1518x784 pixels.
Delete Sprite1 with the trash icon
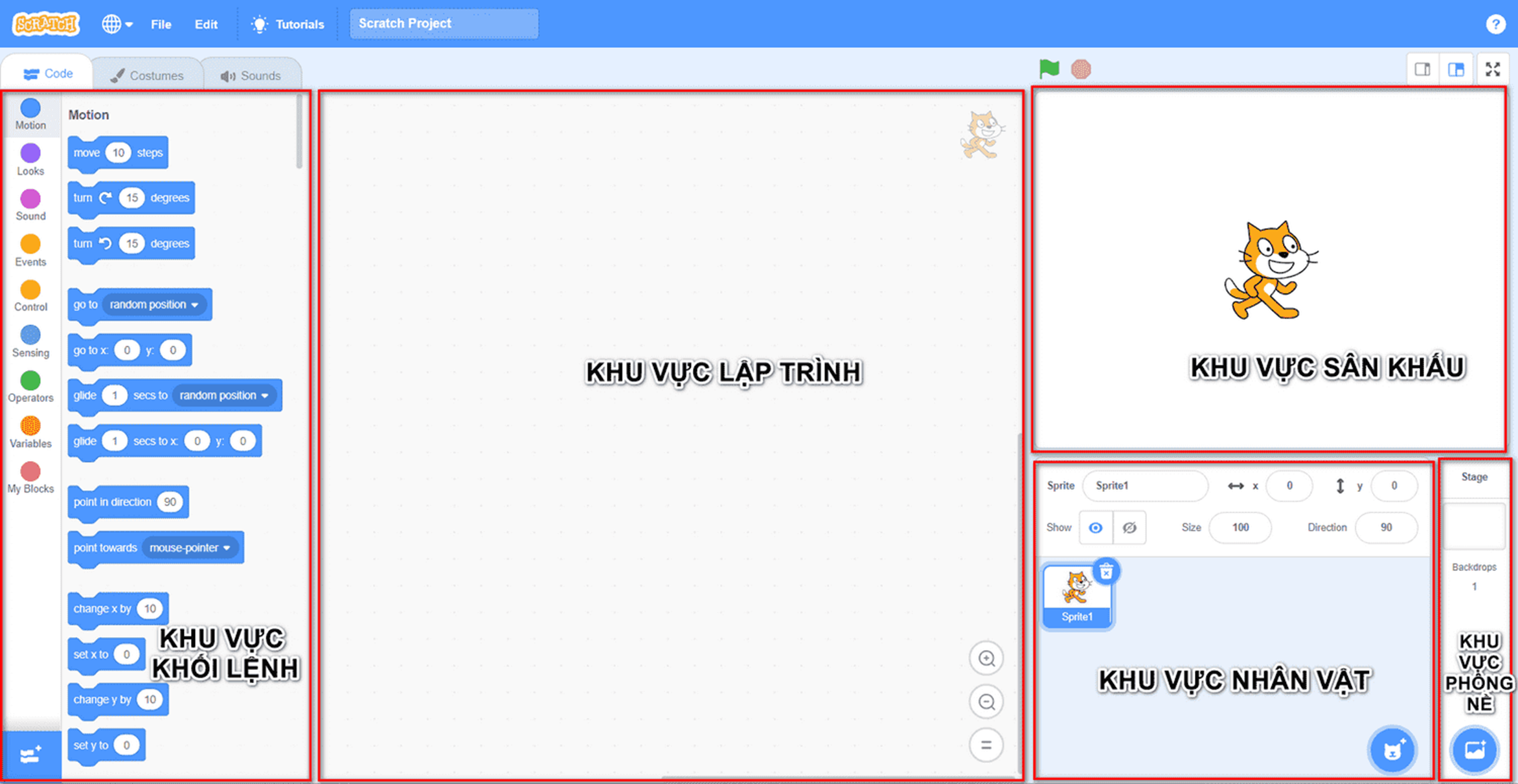1106,572
